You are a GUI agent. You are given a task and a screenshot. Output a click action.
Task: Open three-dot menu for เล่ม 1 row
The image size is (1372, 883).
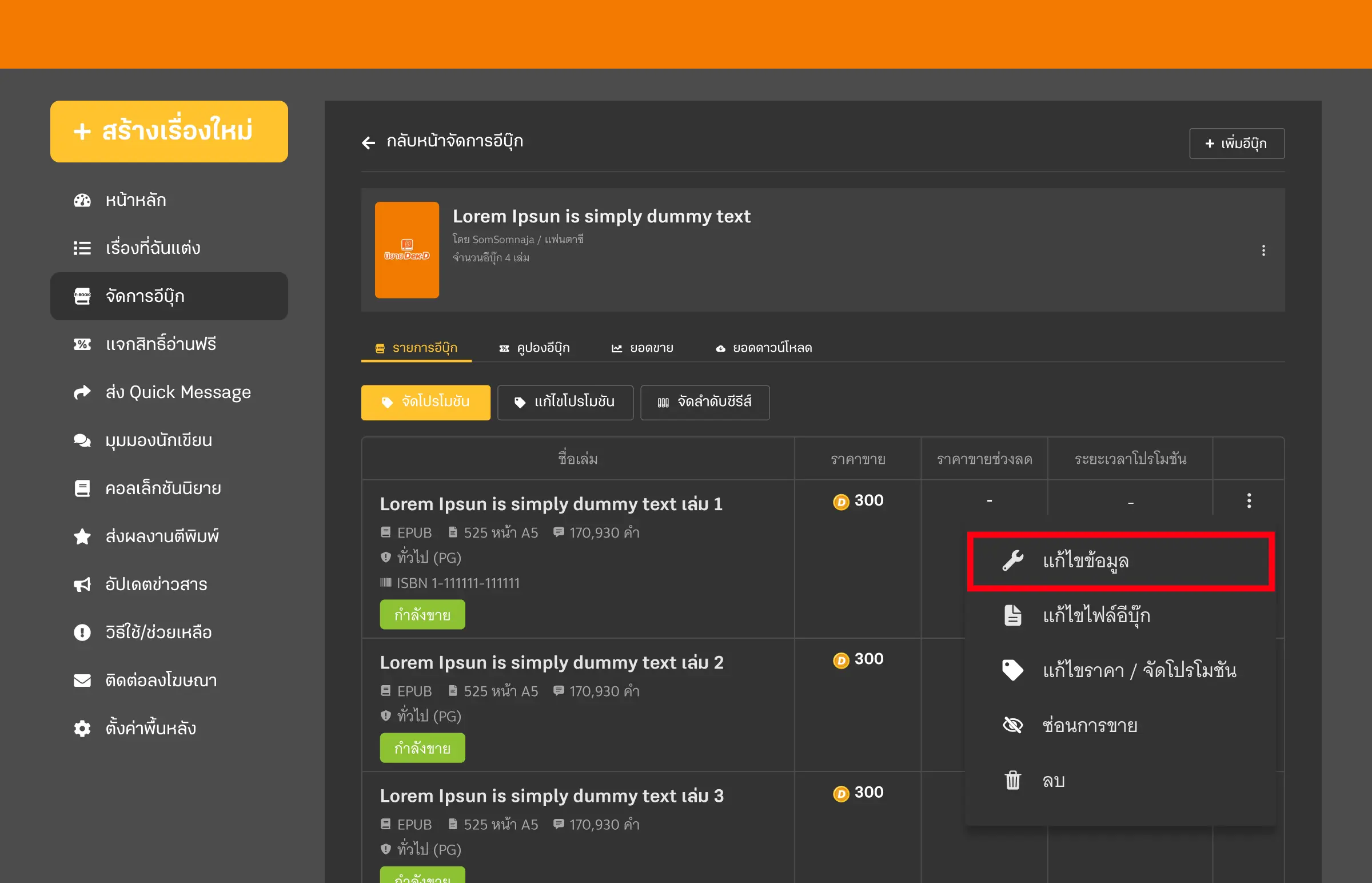pyautogui.click(x=1249, y=500)
